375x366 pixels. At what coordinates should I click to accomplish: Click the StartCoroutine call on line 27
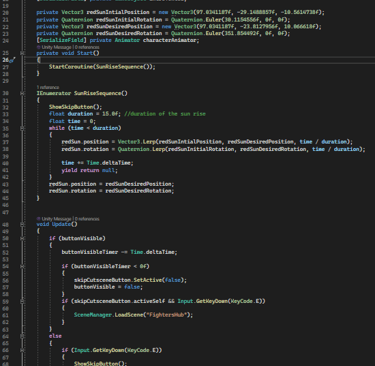click(x=102, y=67)
